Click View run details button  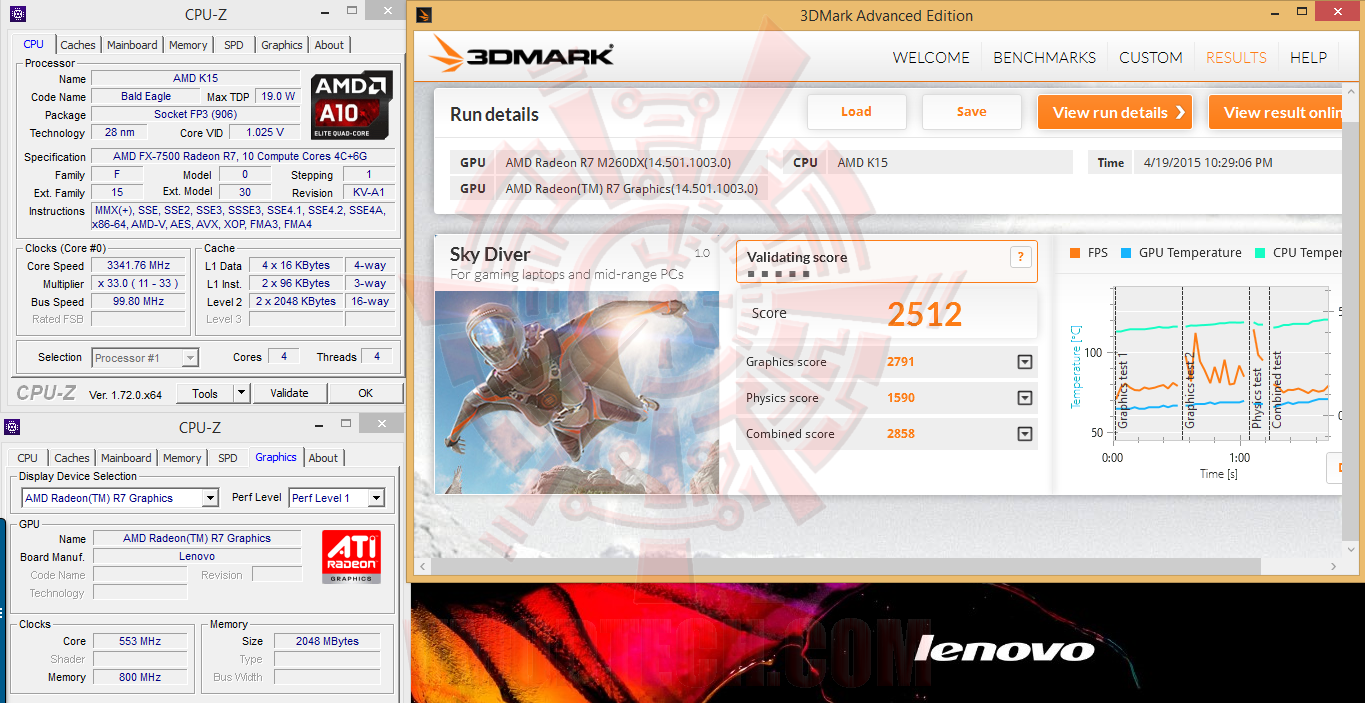click(1117, 112)
